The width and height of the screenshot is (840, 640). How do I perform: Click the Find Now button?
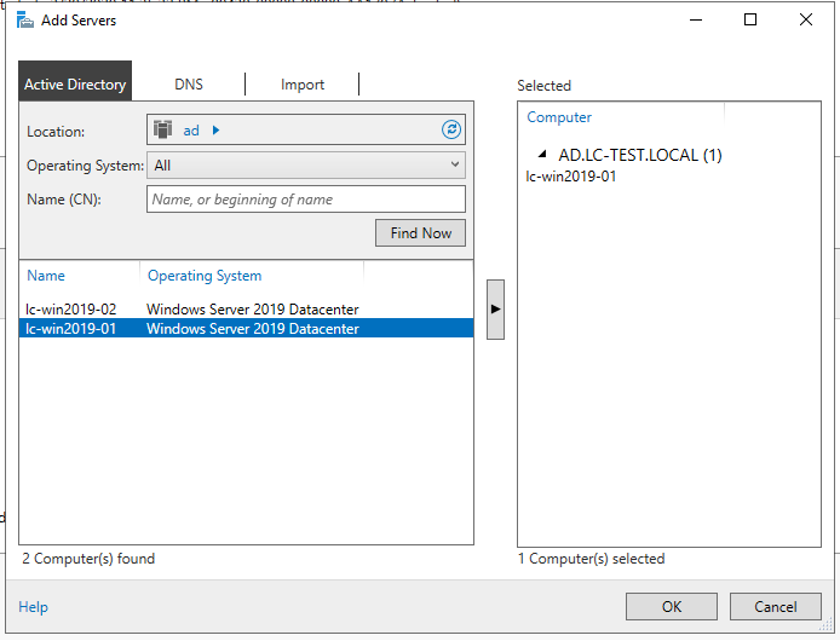[420, 233]
